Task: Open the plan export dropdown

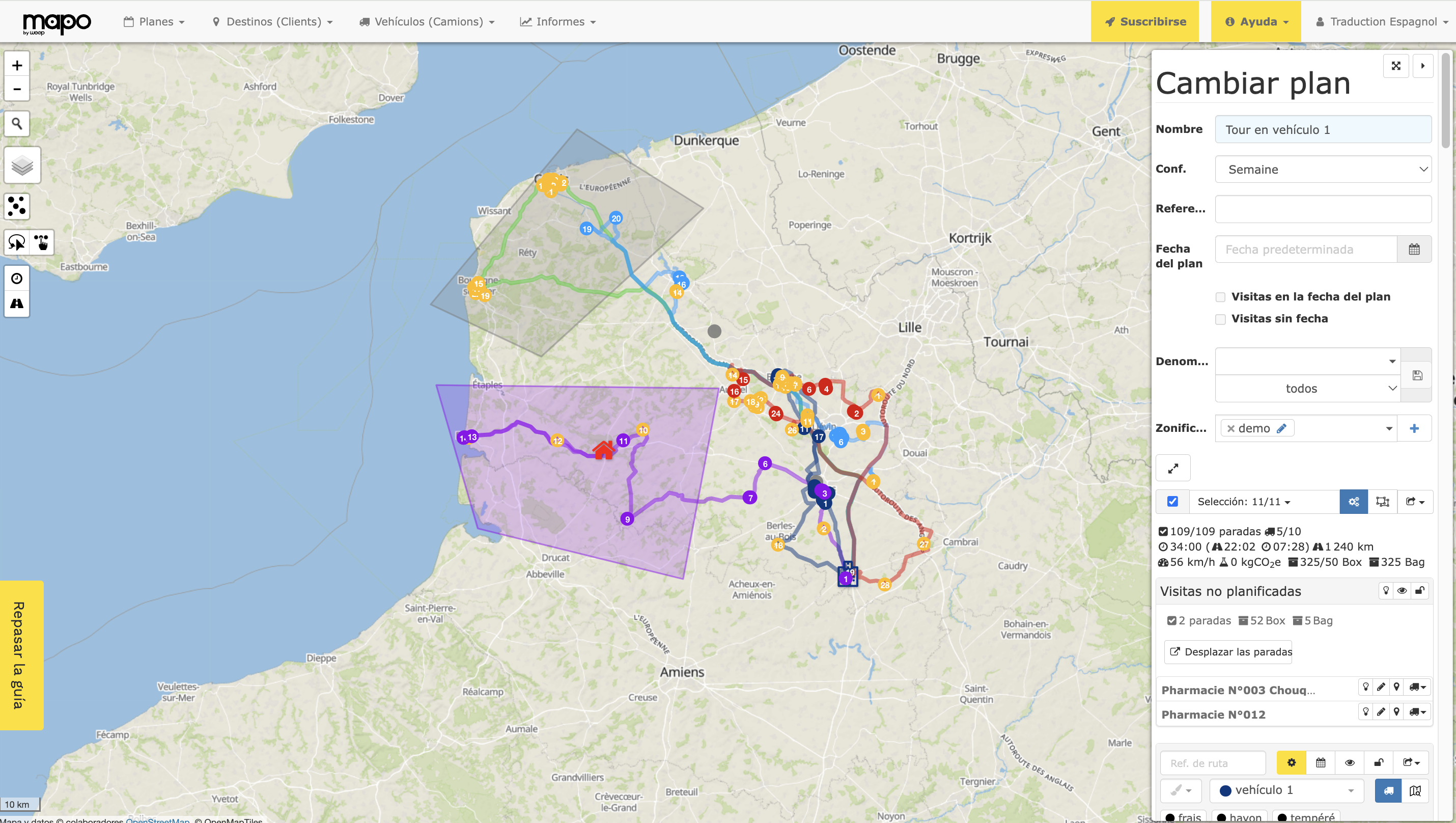Action: [x=1415, y=501]
